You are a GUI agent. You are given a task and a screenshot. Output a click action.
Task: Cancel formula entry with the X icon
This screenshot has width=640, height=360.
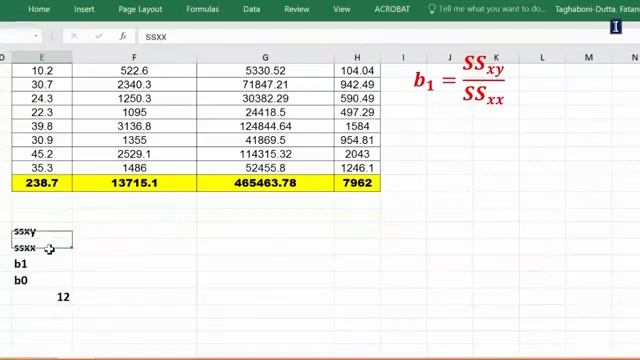pos(74,36)
